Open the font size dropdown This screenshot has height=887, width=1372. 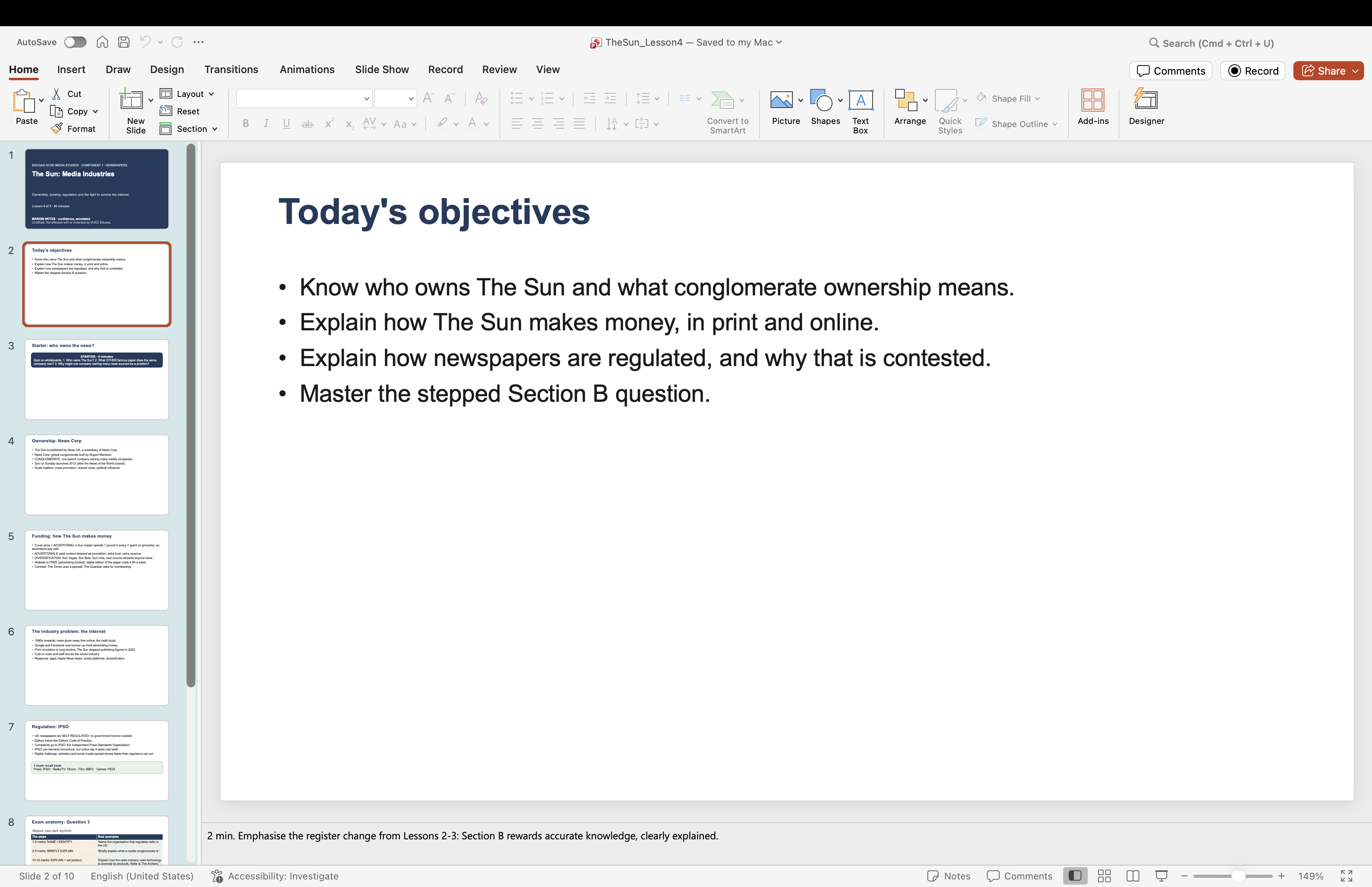coord(411,98)
